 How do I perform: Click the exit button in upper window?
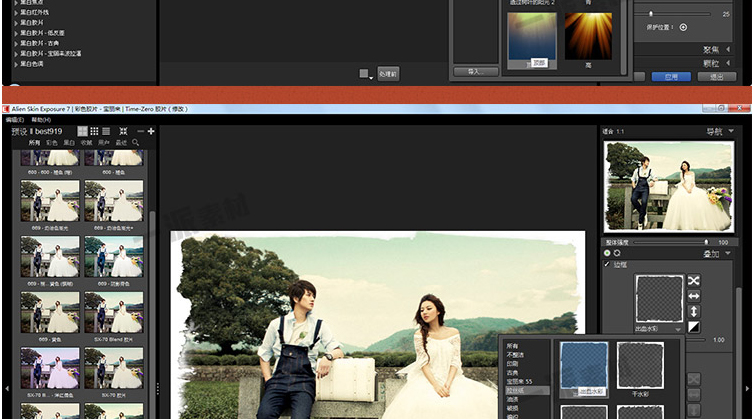pyautogui.click(x=716, y=77)
